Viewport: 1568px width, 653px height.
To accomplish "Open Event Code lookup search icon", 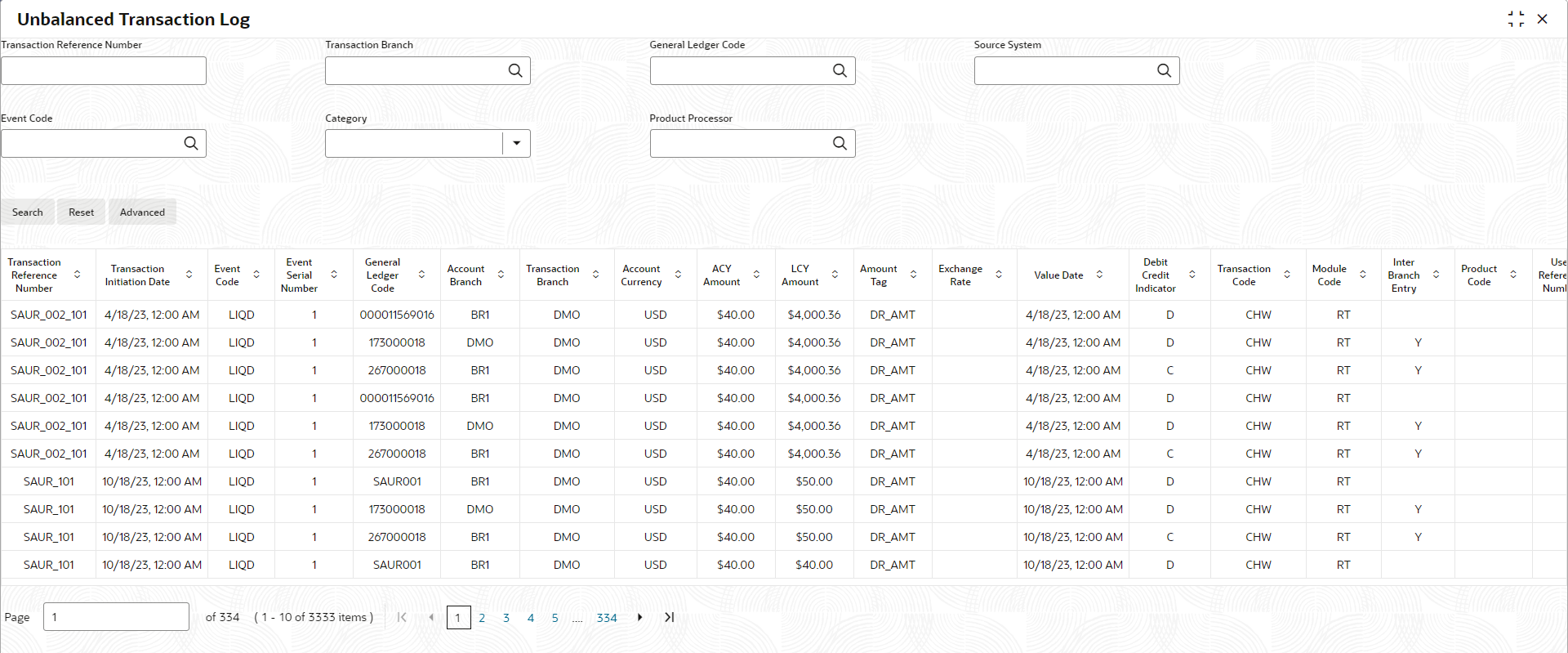I will (191, 143).
